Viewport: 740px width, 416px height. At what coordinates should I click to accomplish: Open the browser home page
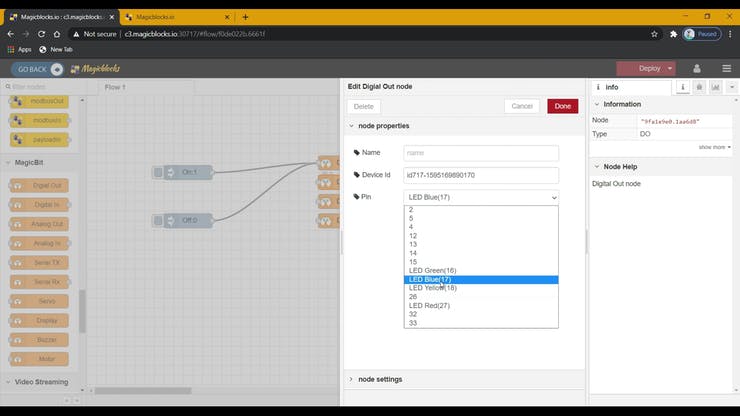point(57,34)
